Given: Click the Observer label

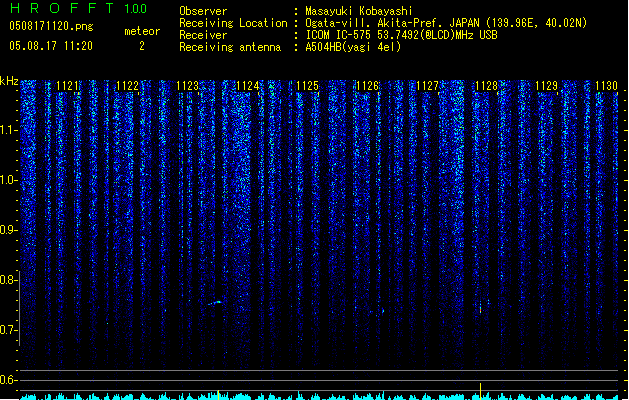Looking at the screenshot, I should [x=203, y=11].
